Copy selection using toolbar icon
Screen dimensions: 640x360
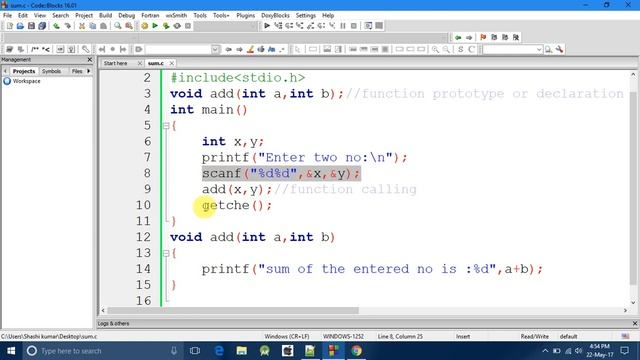93,26
